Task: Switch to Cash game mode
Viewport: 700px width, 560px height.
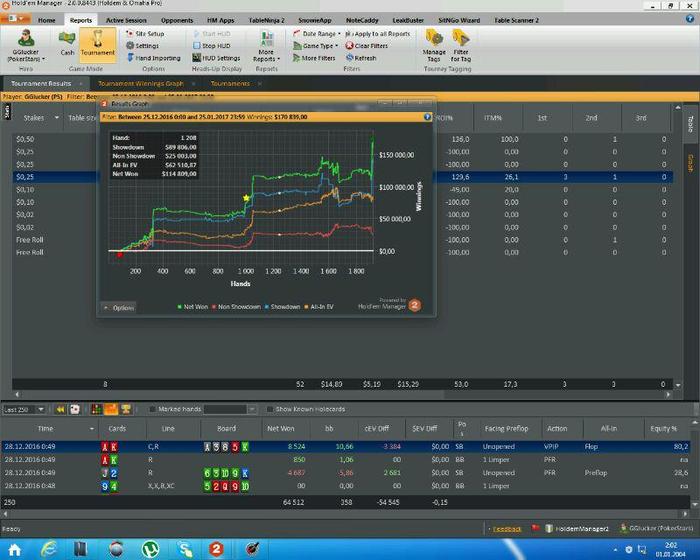Action: pos(67,43)
